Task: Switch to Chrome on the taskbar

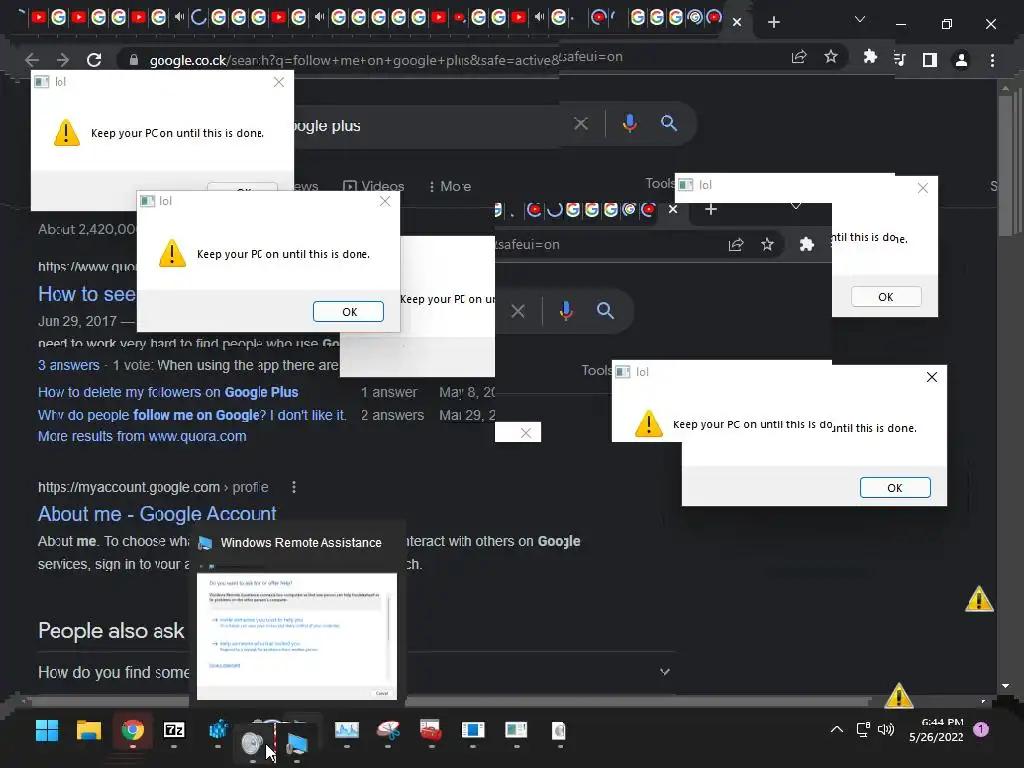Action: pos(133,730)
